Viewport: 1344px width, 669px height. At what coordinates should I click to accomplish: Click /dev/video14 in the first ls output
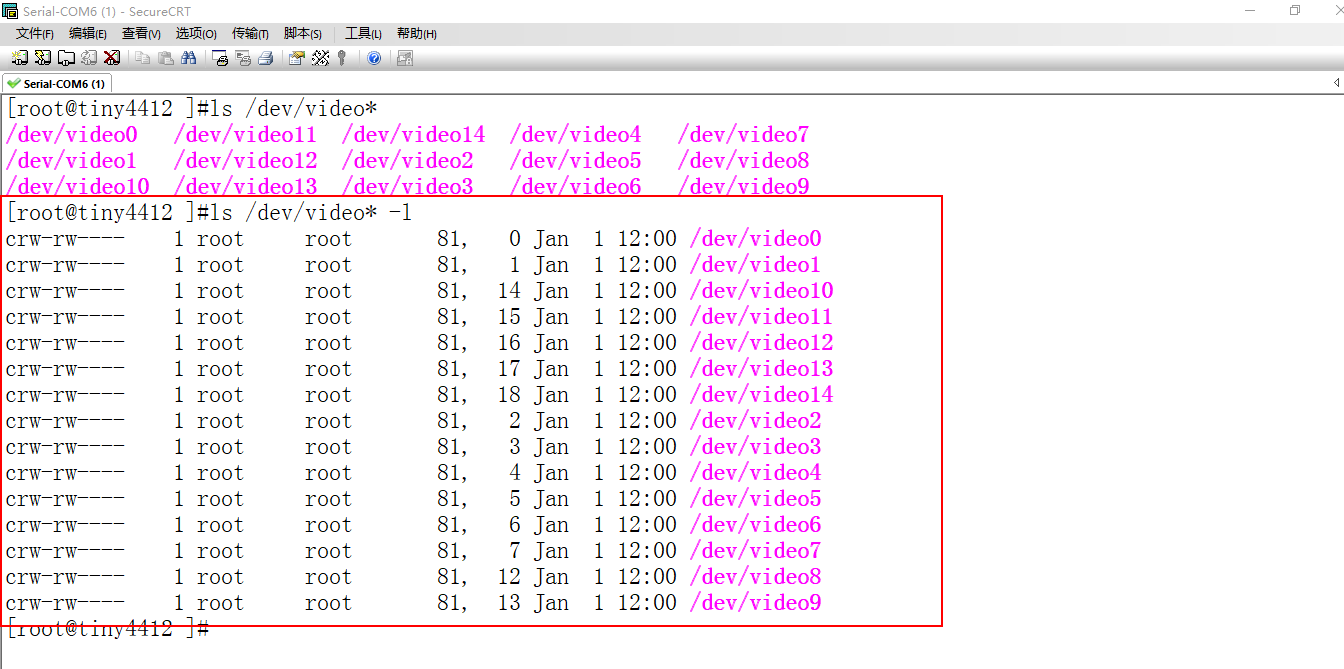click(413, 135)
